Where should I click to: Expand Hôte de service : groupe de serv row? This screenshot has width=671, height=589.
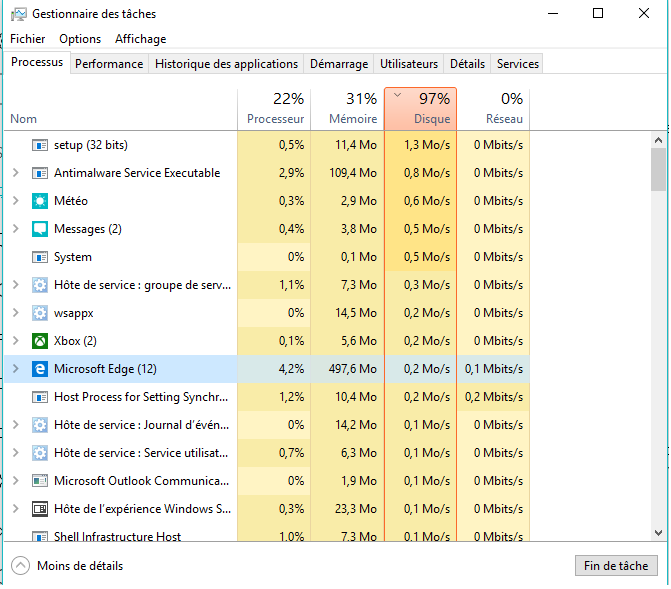[16, 285]
